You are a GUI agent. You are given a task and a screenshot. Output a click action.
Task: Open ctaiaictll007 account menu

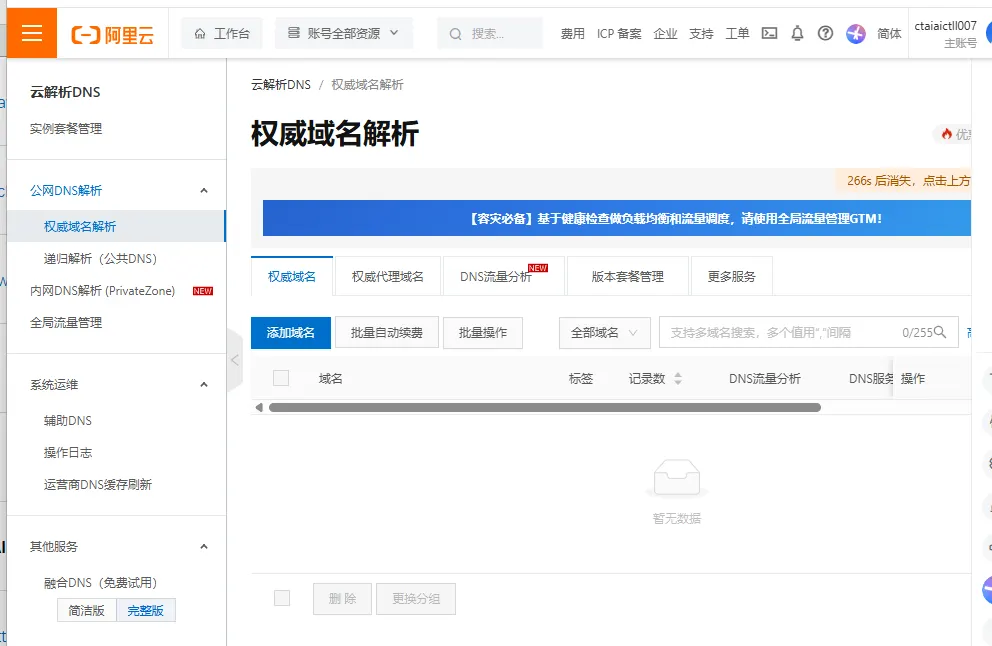coord(946,34)
